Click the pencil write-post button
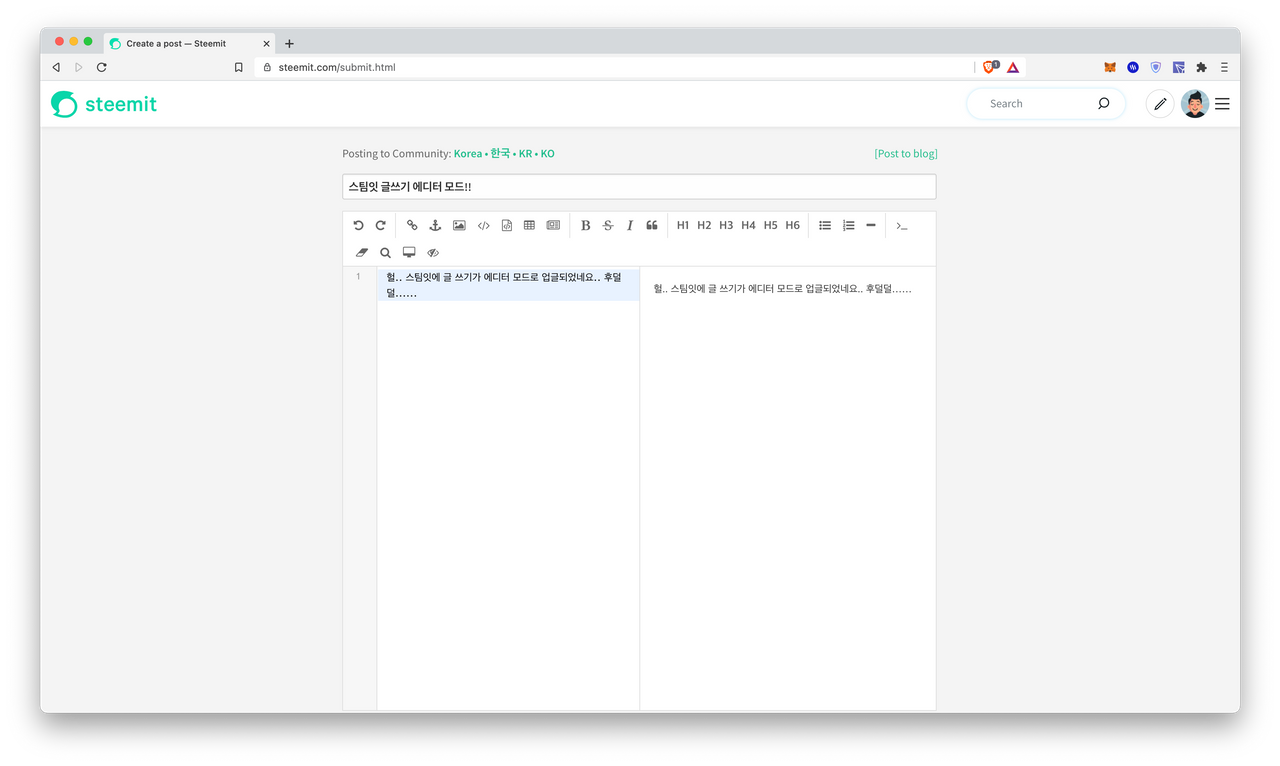 coord(1160,104)
